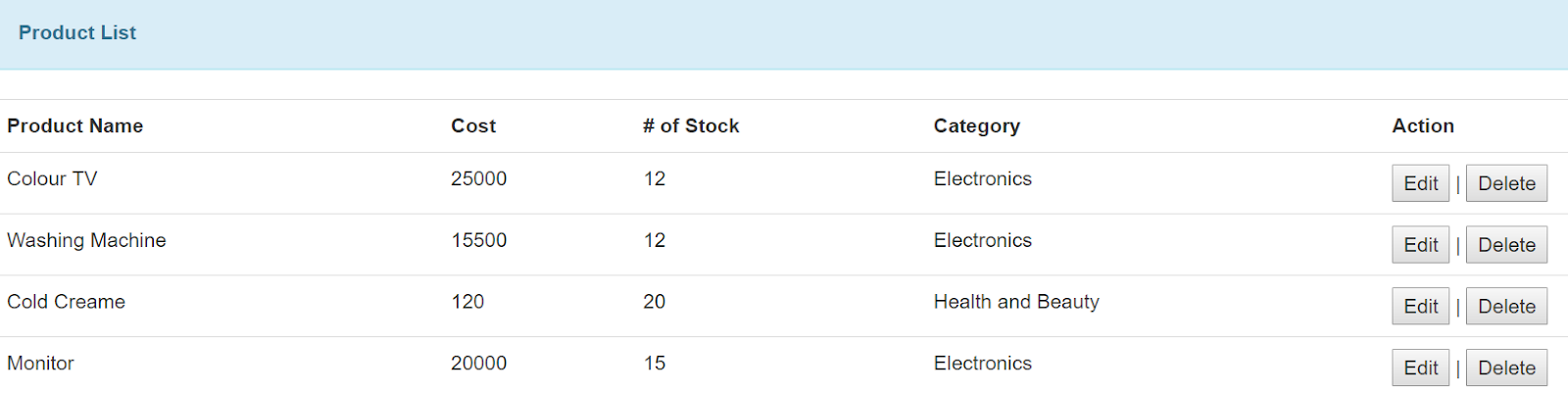
Task: Select the Colour TV name cell
Action: tap(52, 178)
